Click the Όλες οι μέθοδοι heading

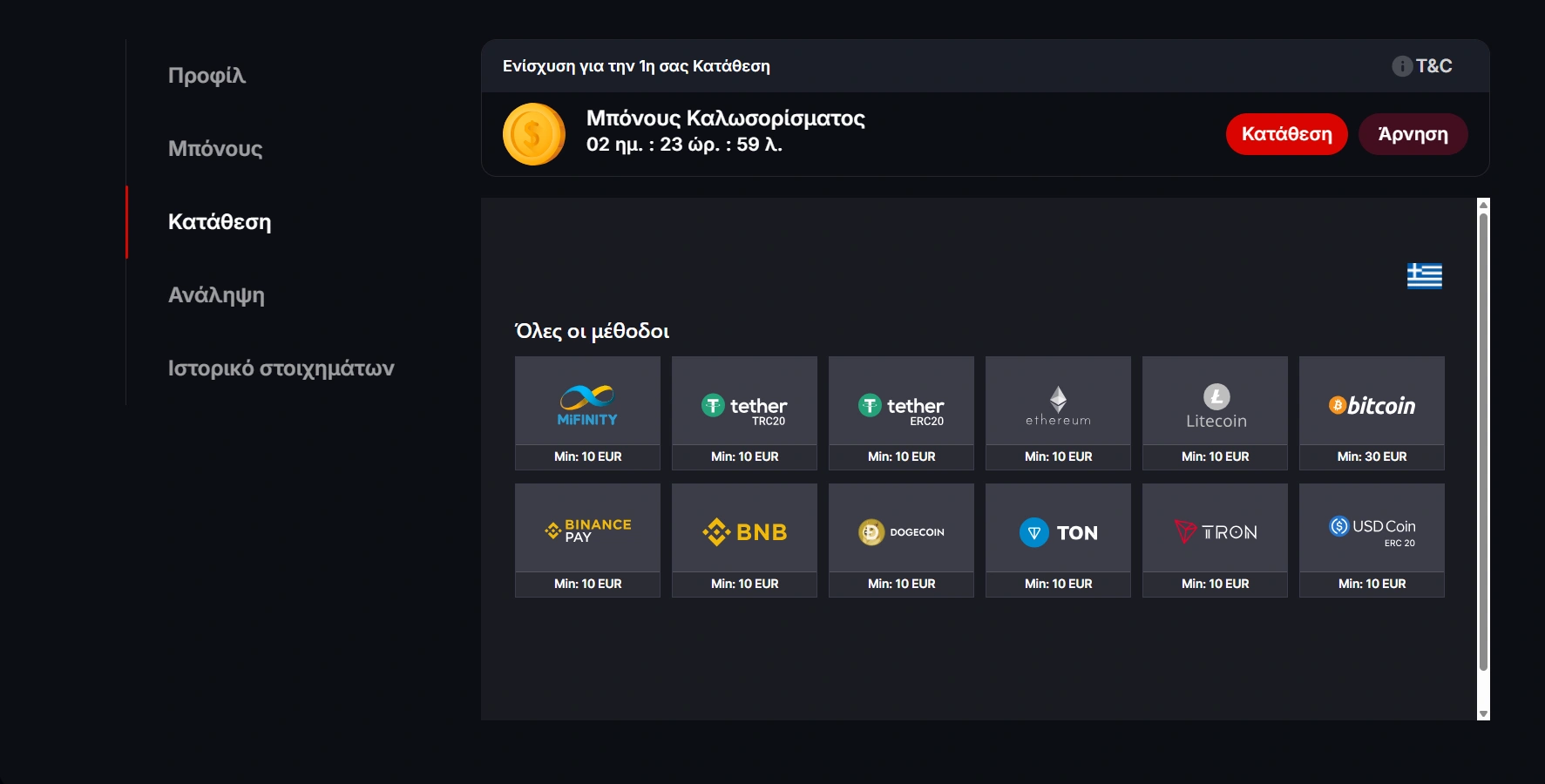[x=593, y=331]
